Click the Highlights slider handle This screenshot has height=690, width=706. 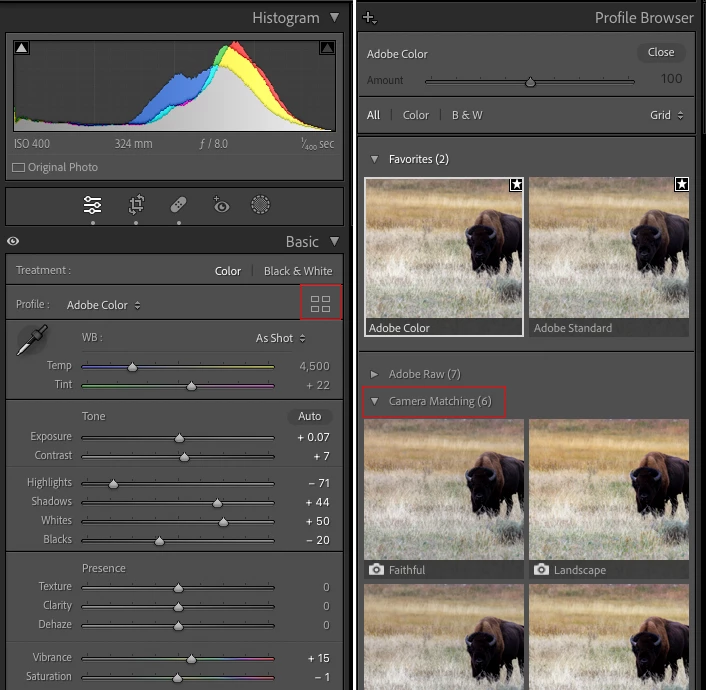pos(113,484)
